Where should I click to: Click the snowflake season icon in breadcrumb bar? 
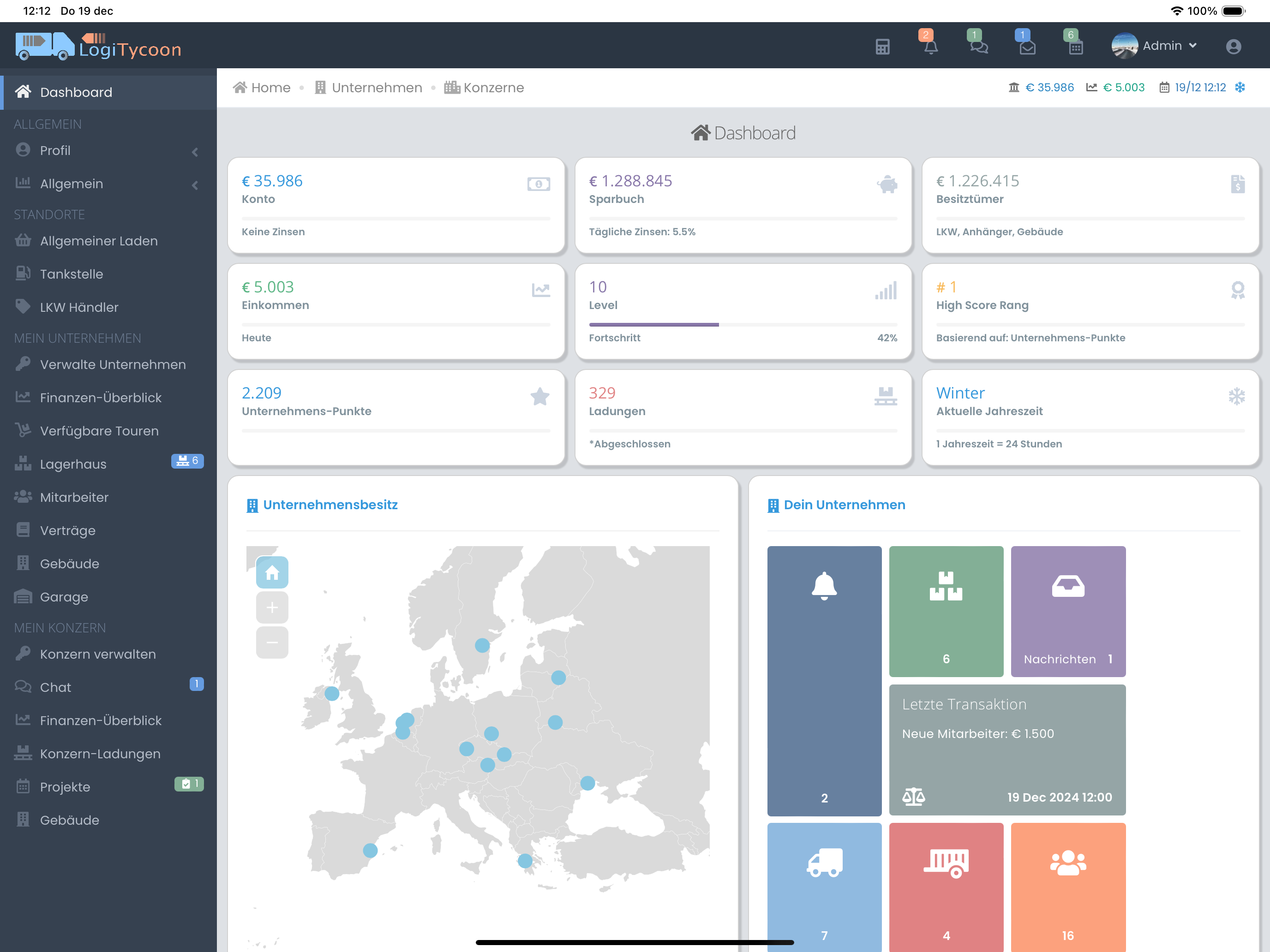1240,87
